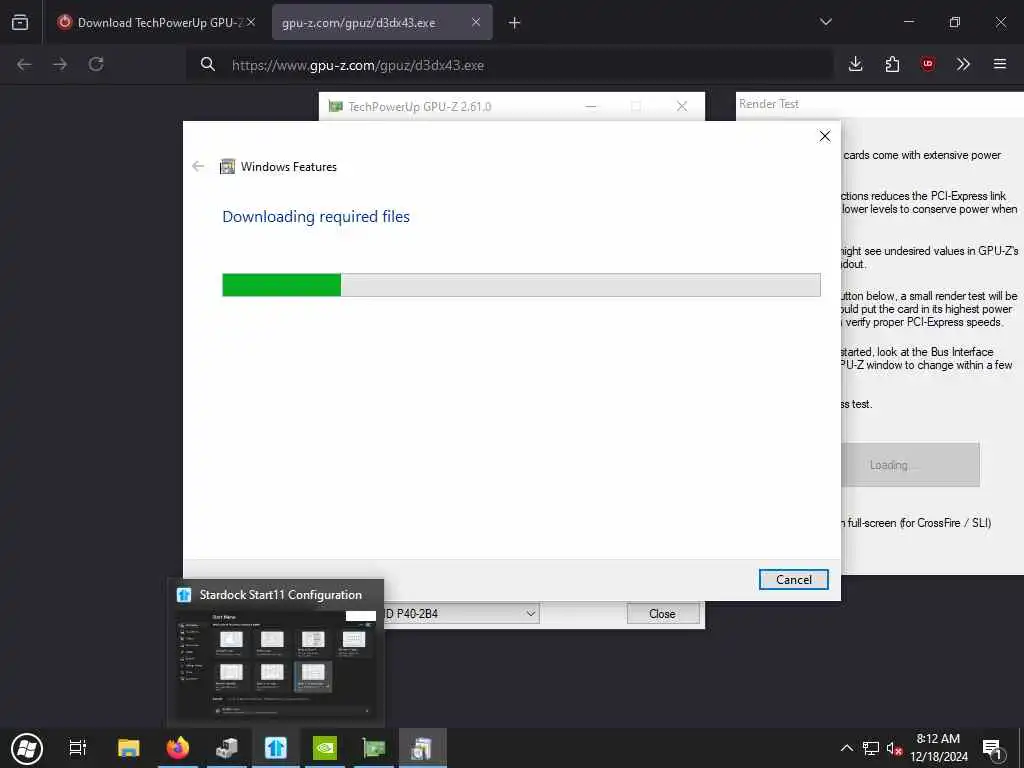
Task: Open a new browser tab
Action: (x=515, y=23)
